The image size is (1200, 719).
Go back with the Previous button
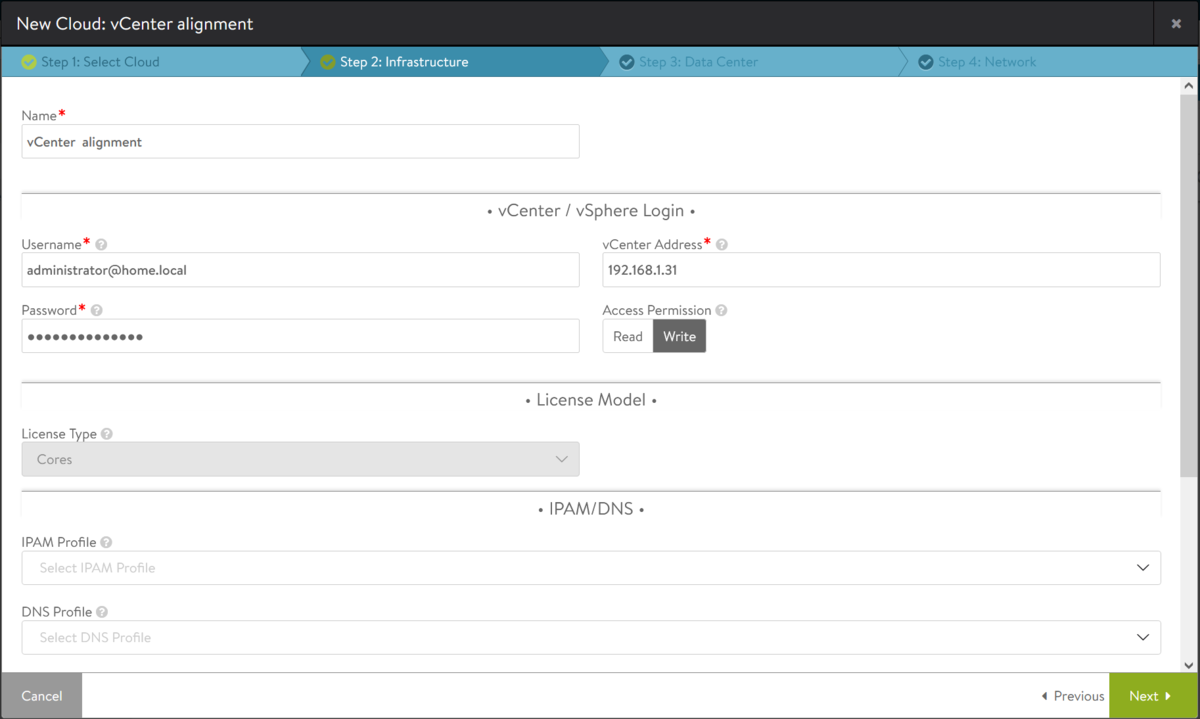1073,696
